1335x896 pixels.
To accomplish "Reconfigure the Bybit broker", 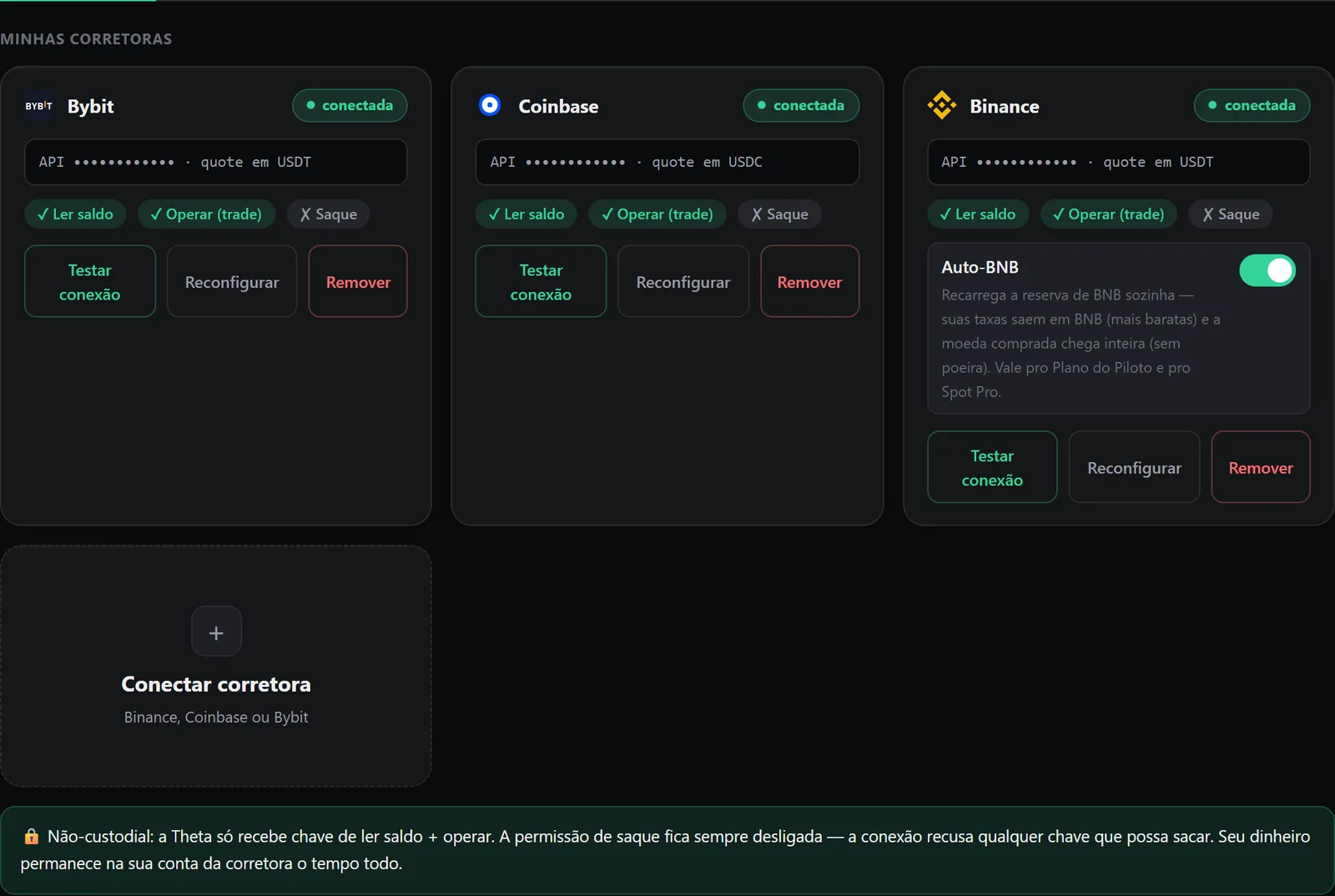I will pyautogui.click(x=232, y=281).
